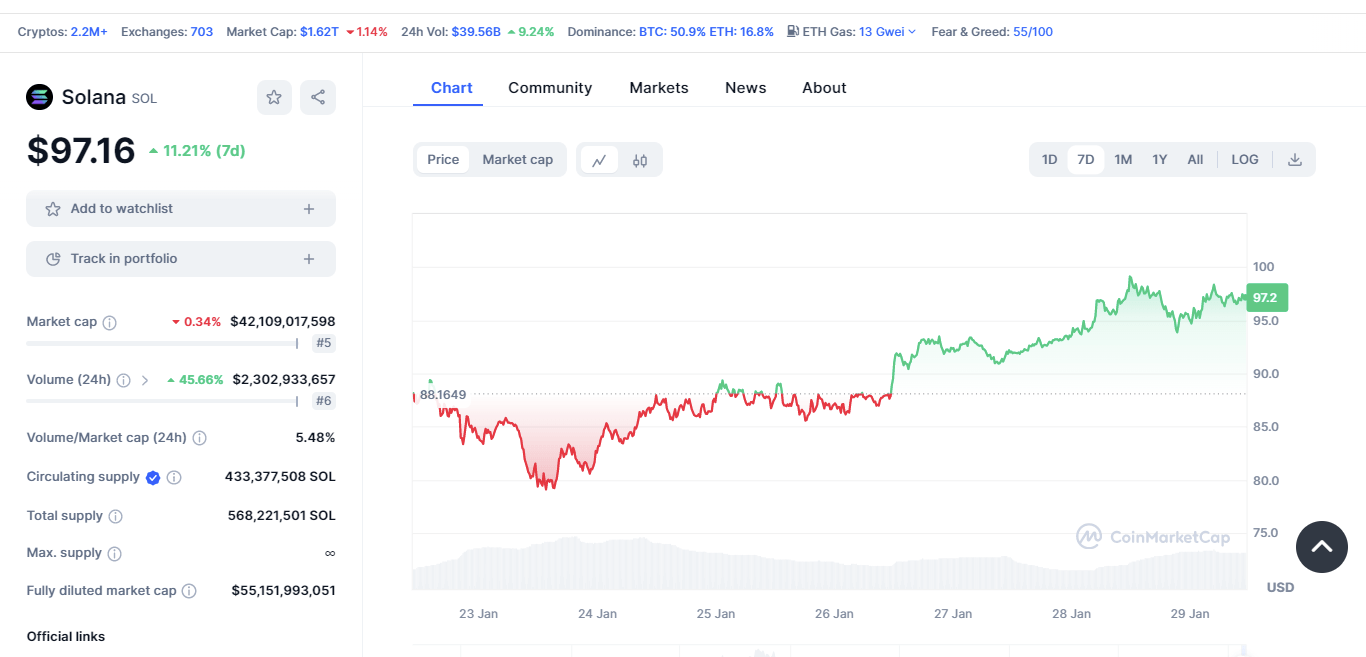Viewport: 1366px width, 657px height.
Task: Click the market cap value $42,109,017,598
Action: [x=283, y=322]
